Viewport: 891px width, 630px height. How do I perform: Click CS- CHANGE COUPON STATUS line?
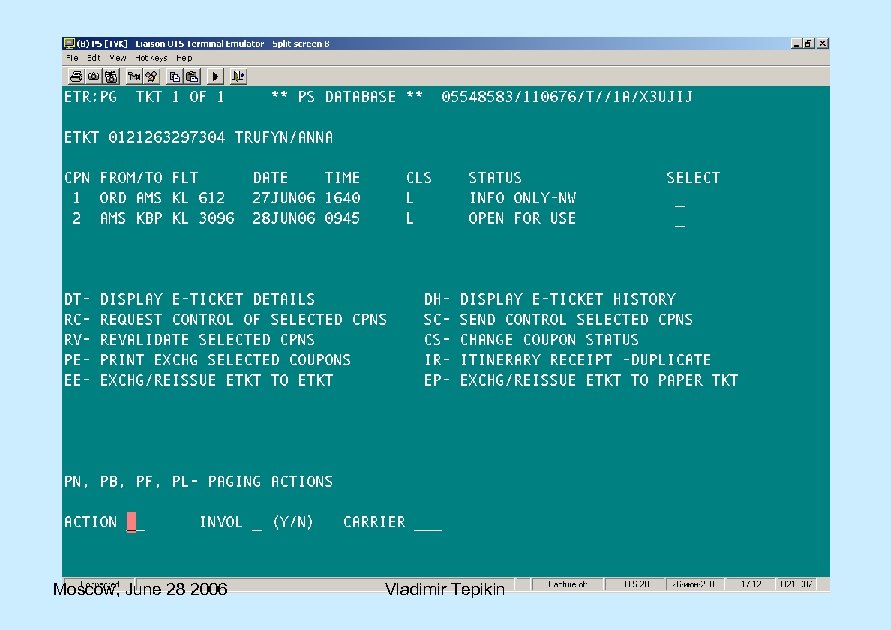[531, 340]
